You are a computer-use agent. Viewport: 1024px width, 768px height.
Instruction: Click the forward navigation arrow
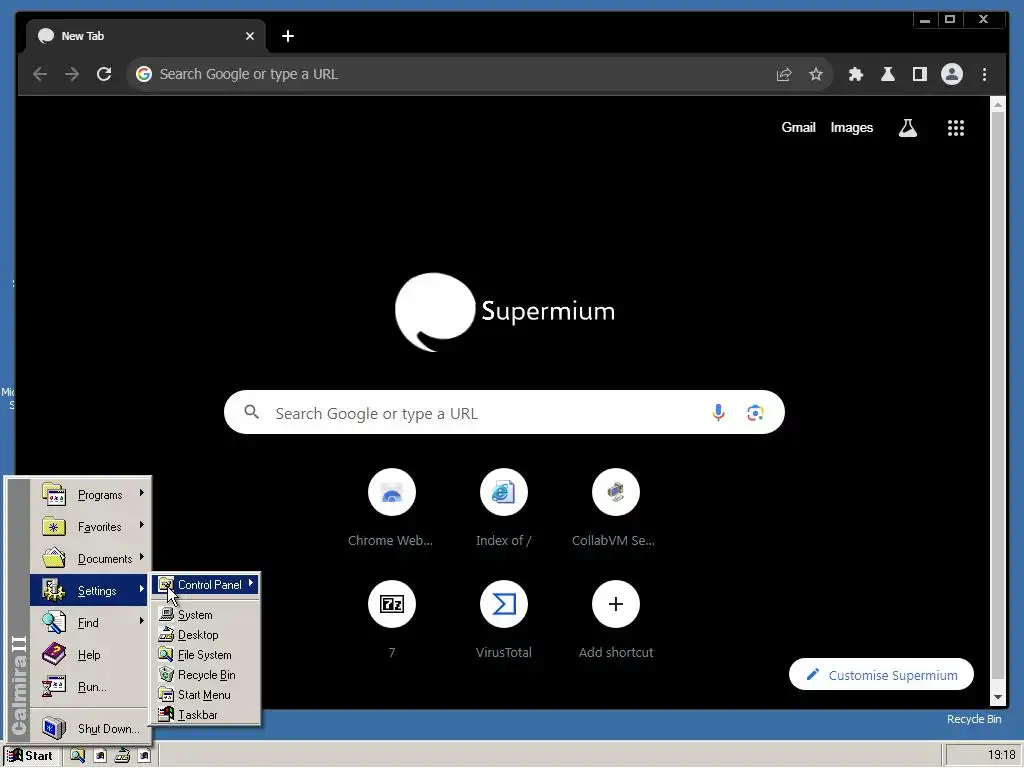72,74
